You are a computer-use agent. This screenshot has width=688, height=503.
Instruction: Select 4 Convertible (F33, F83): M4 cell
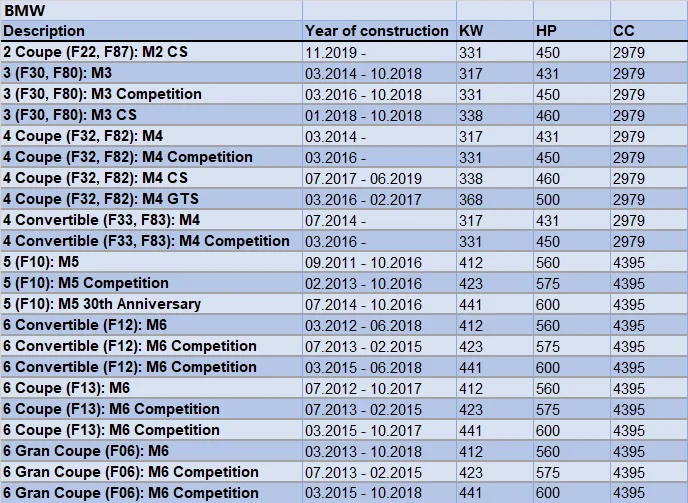pos(151,220)
